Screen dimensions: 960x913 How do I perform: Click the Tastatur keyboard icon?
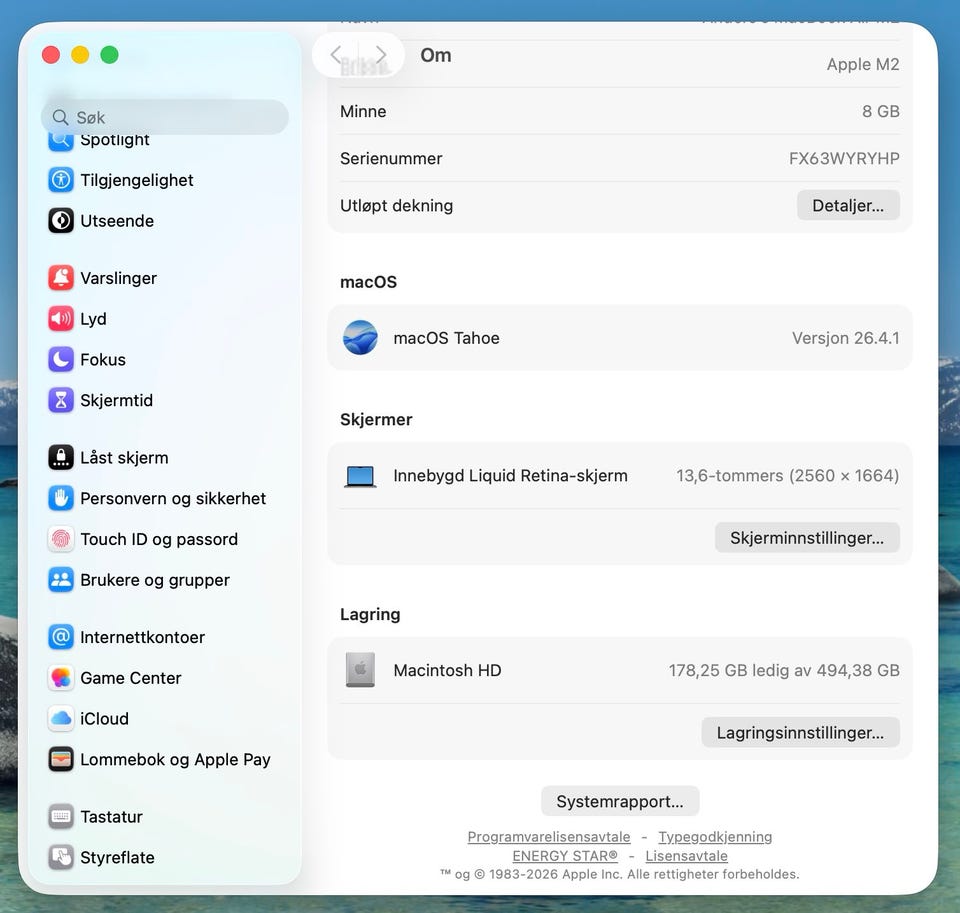coord(61,816)
